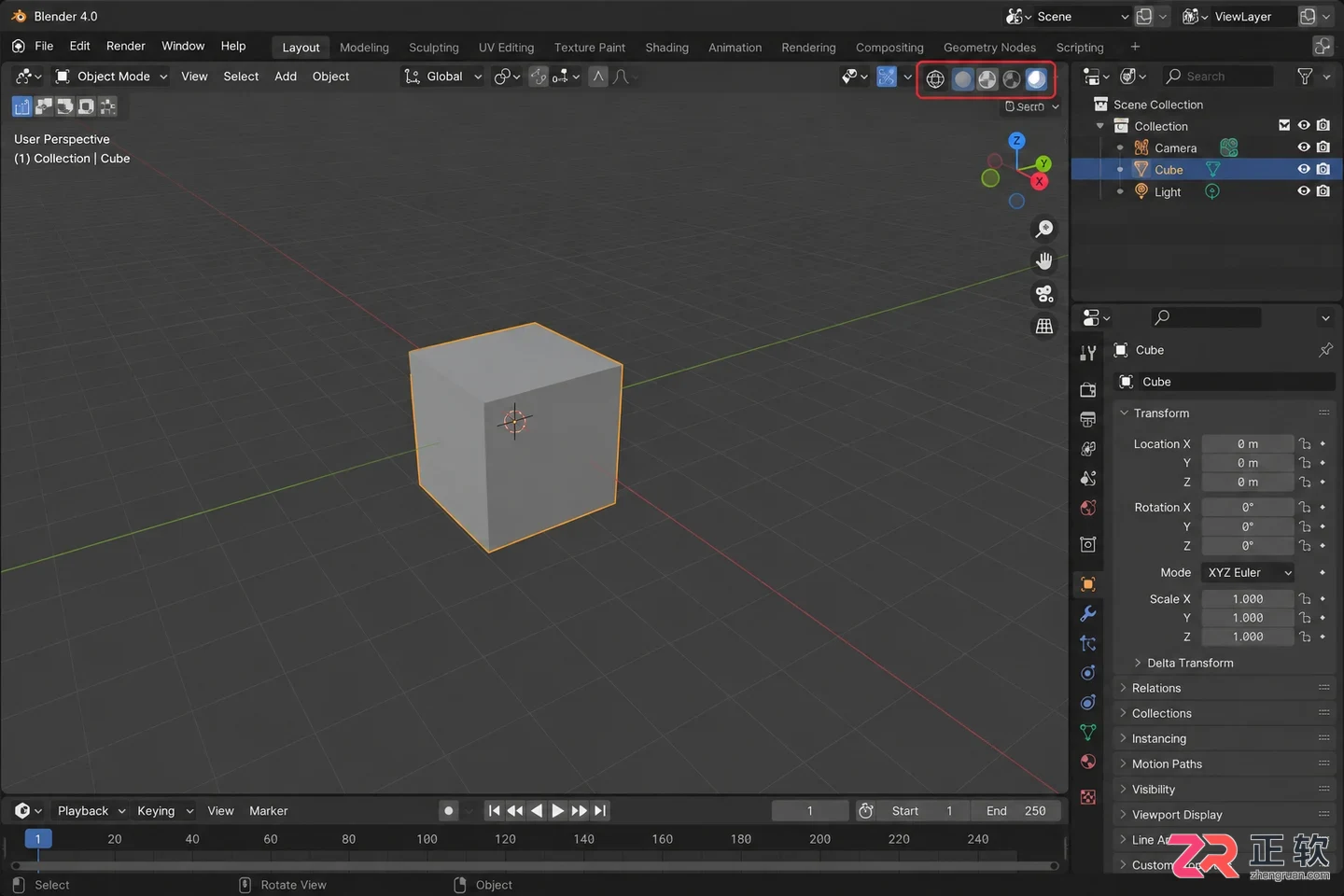Screen dimensions: 1344x896
Task: Open the Render menu
Action: [x=126, y=46]
